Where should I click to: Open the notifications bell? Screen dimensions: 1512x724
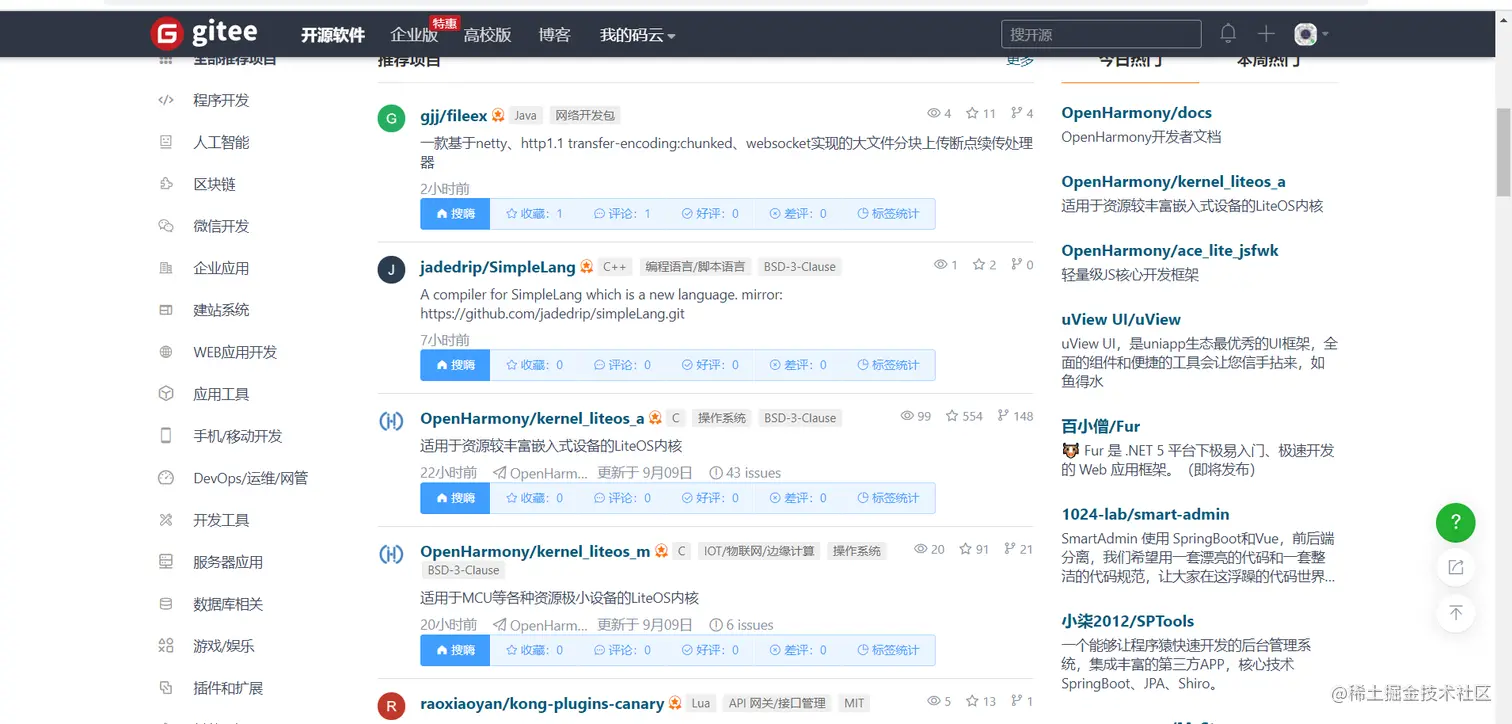pyautogui.click(x=1228, y=34)
